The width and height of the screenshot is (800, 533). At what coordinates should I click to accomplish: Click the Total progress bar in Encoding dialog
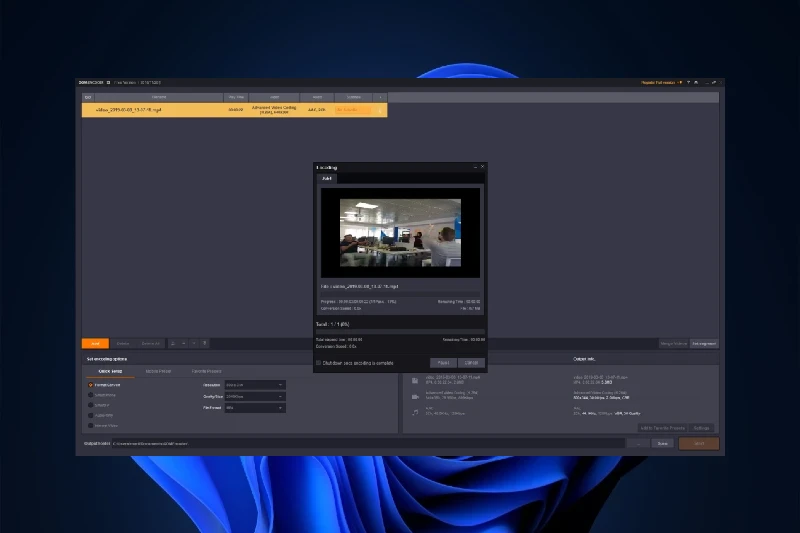tap(400, 332)
